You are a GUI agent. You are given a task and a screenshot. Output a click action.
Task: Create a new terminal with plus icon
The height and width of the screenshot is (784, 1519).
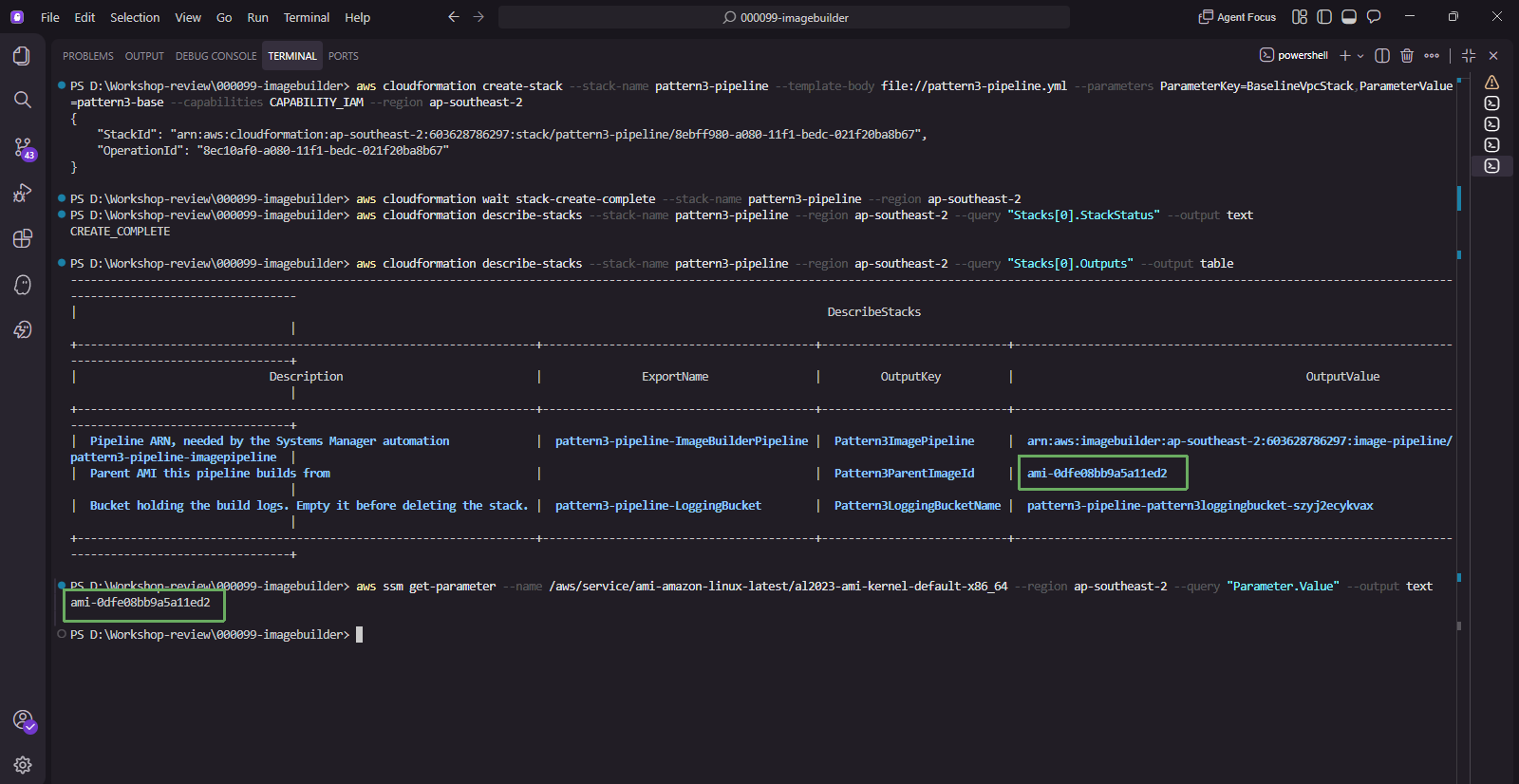[1344, 56]
